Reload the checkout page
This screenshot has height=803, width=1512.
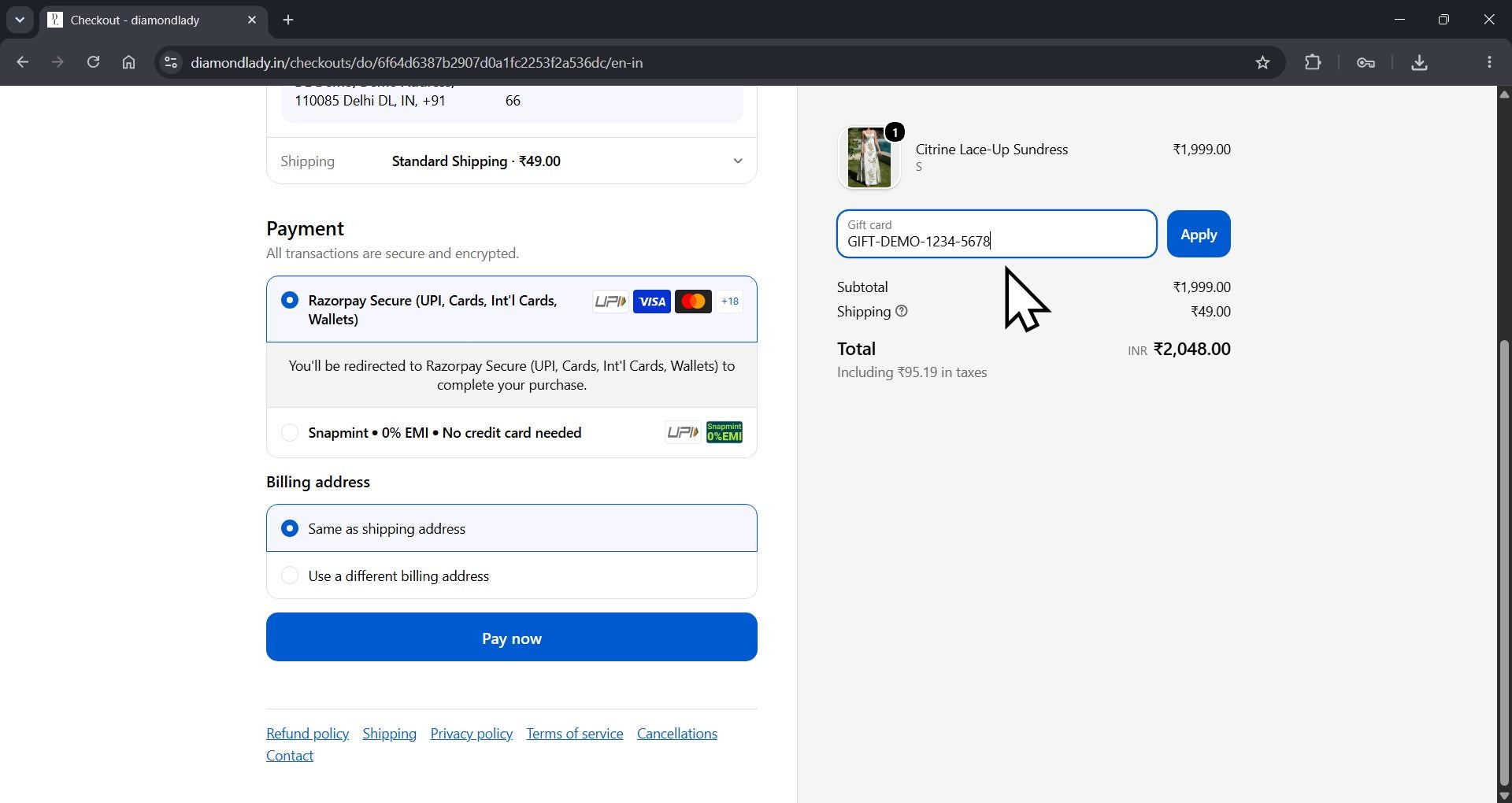93,62
